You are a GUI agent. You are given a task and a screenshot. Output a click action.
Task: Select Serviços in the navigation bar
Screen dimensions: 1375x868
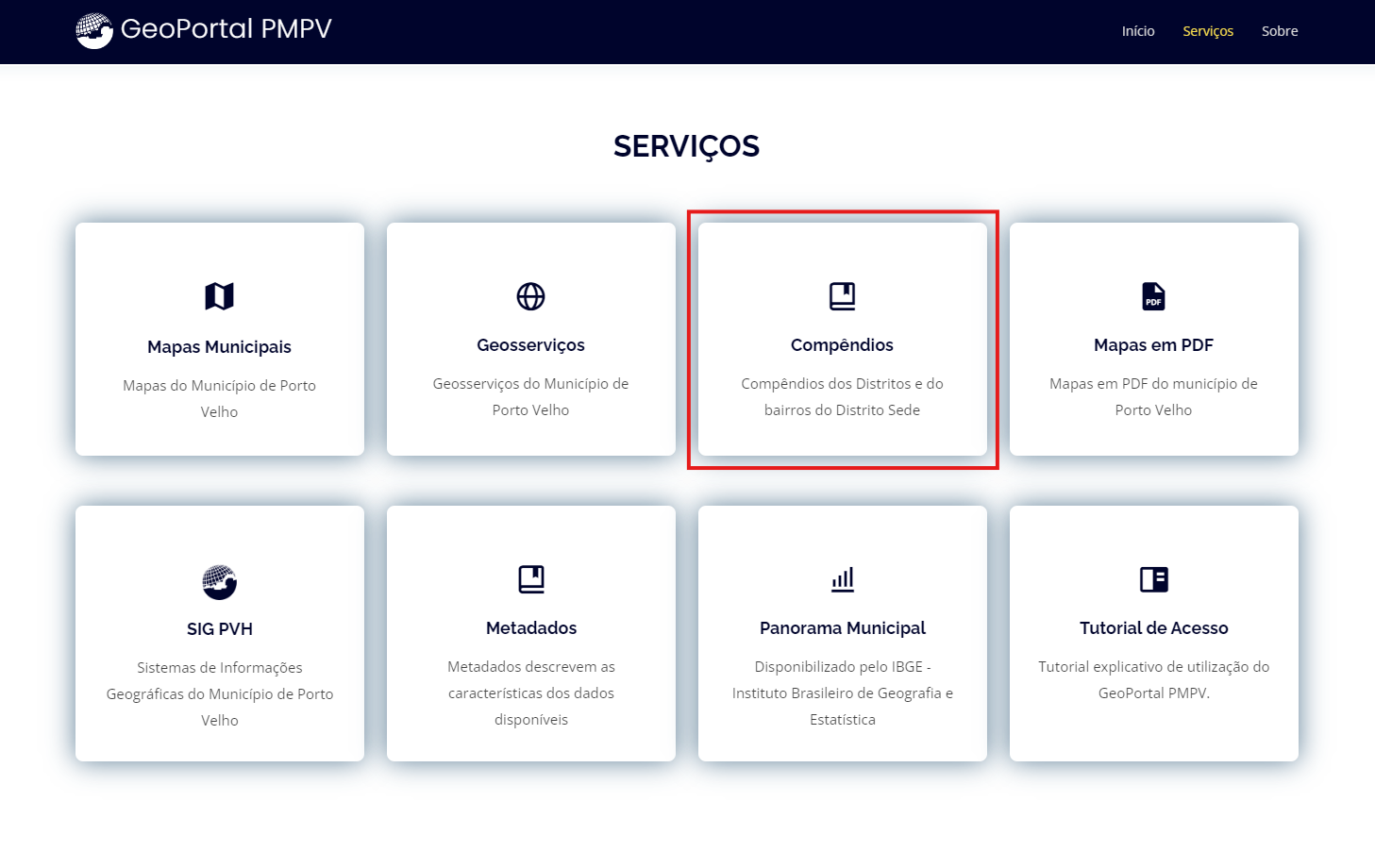1208,31
